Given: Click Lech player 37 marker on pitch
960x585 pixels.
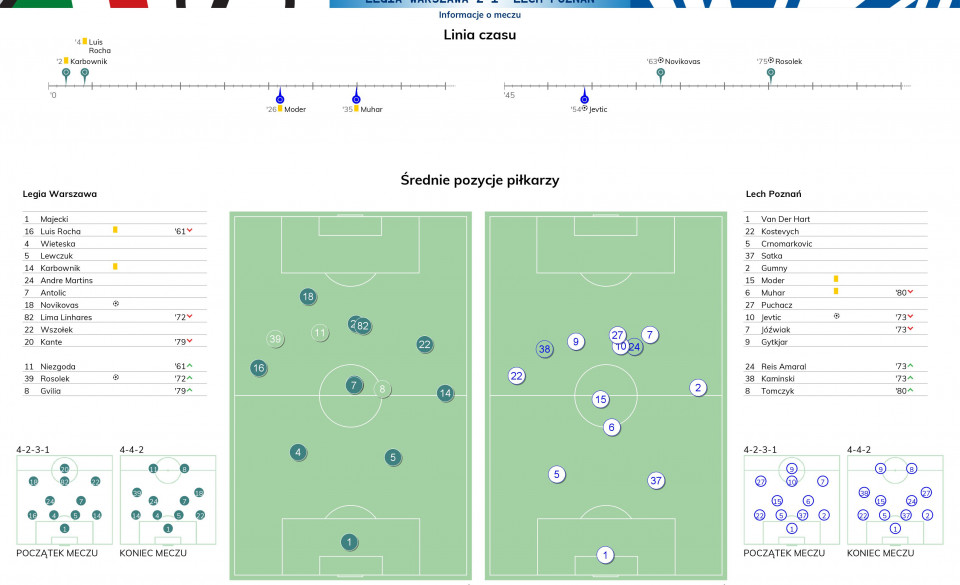Looking at the screenshot, I should point(656,480).
